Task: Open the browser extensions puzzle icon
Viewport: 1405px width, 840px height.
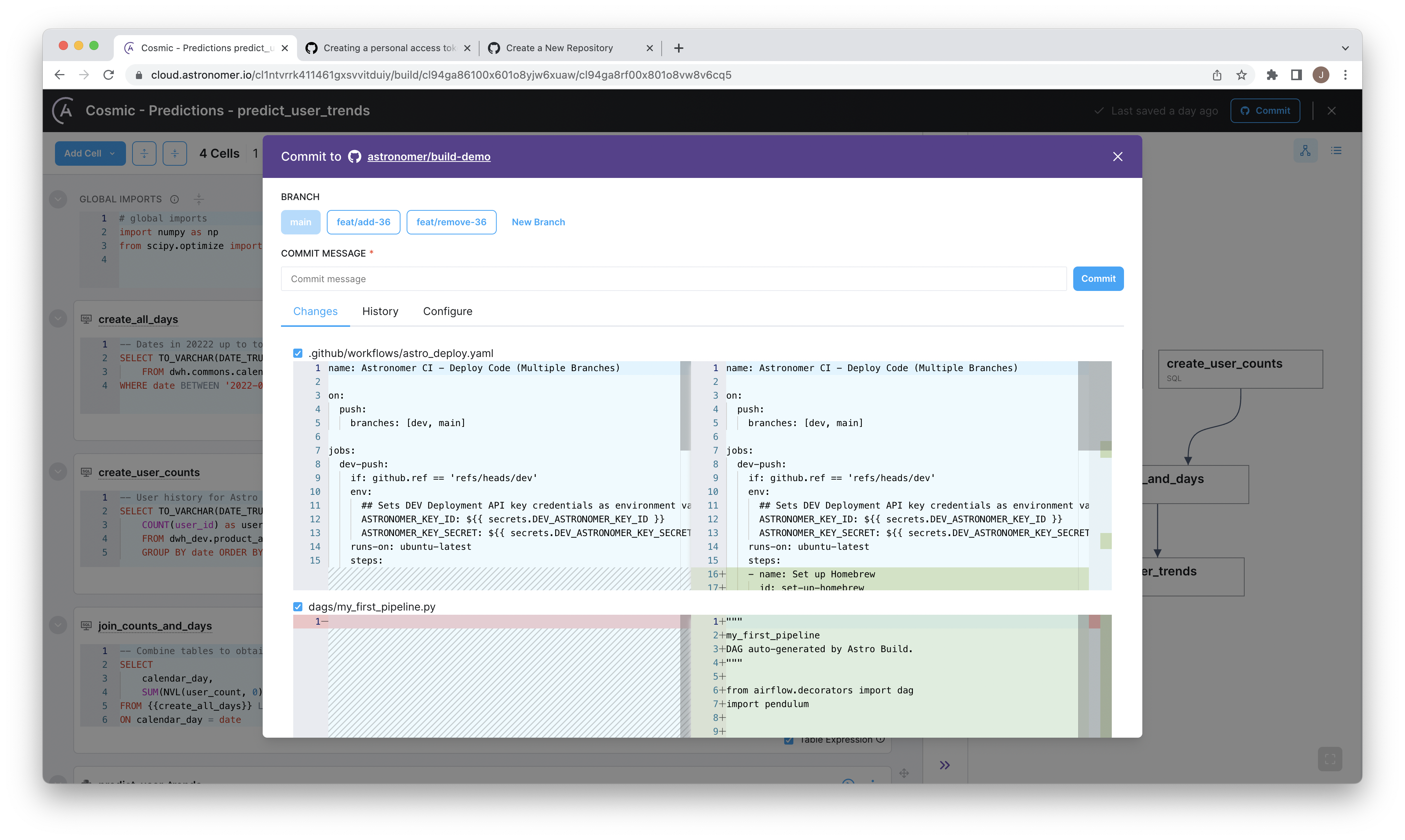Action: point(1271,75)
